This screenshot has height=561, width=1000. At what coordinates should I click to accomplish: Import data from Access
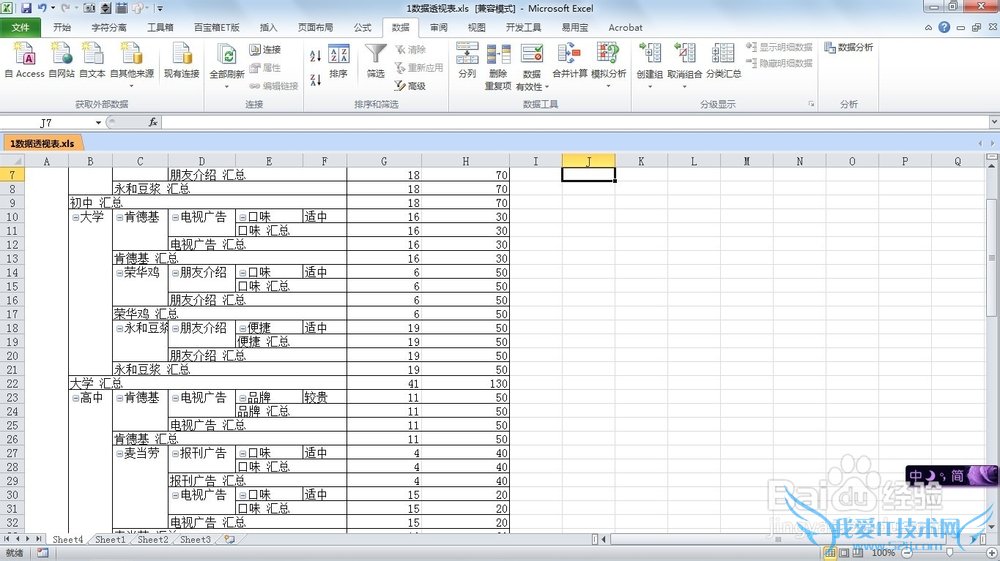click(x=24, y=61)
